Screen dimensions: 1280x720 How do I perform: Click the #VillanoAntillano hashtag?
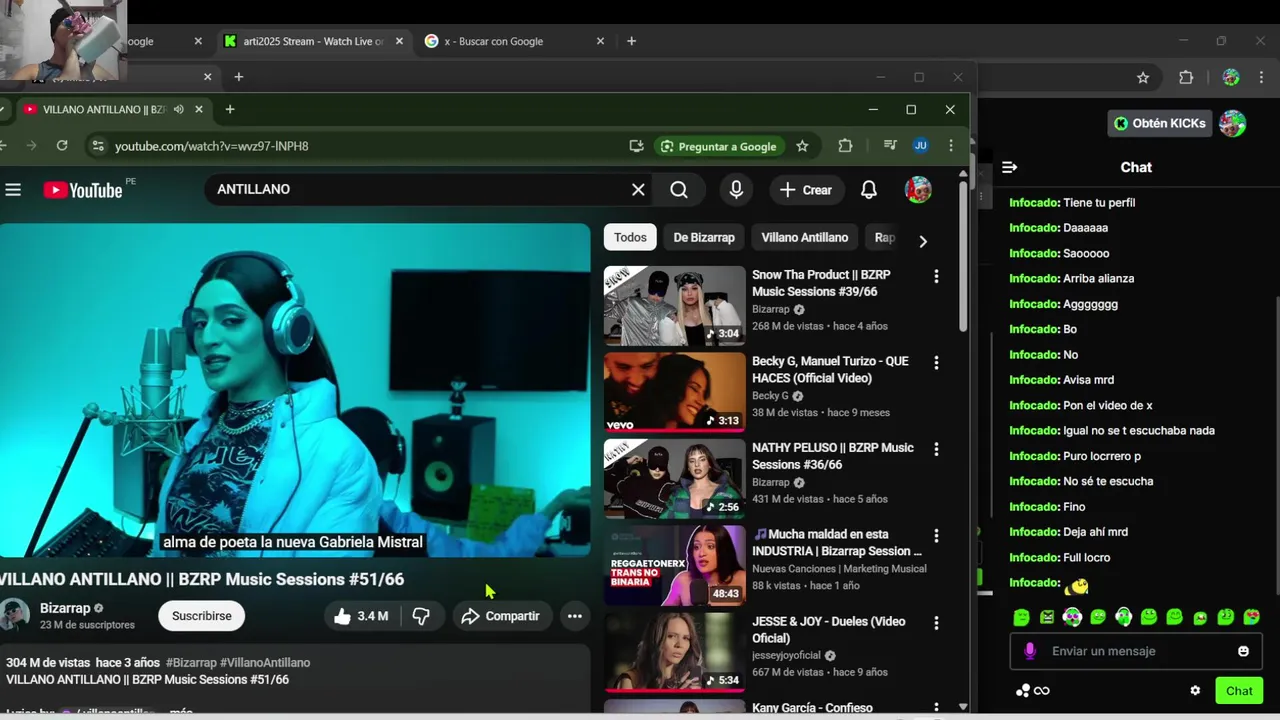[x=265, y=662]
